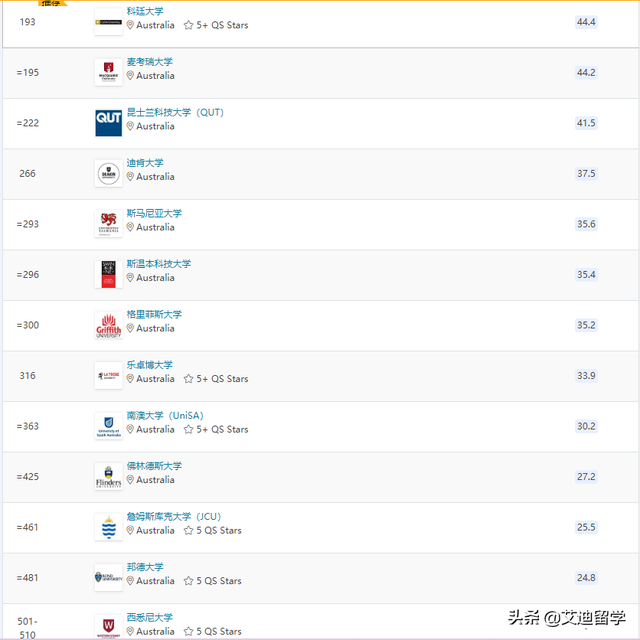Open 南澳大学 (UniSA) link
Image resolution: width=640 pixels, height=640 pixels.
coord(165,416)
